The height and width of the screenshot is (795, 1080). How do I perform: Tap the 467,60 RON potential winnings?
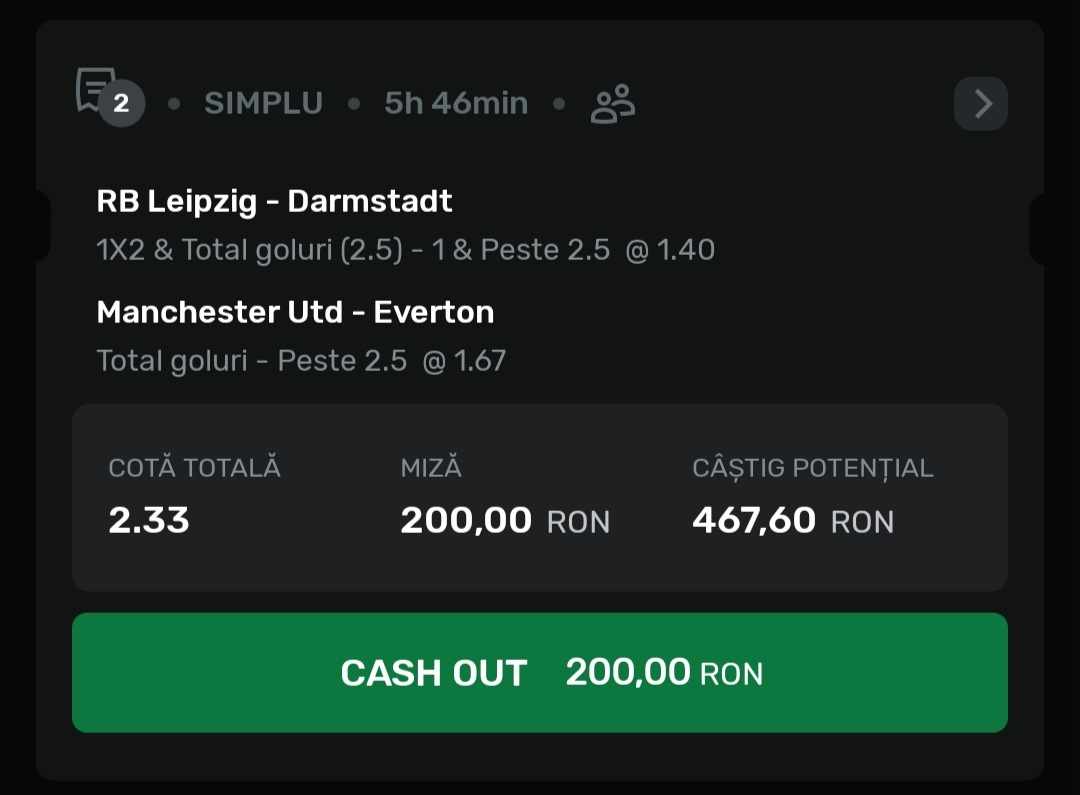(x=793, y=521)
